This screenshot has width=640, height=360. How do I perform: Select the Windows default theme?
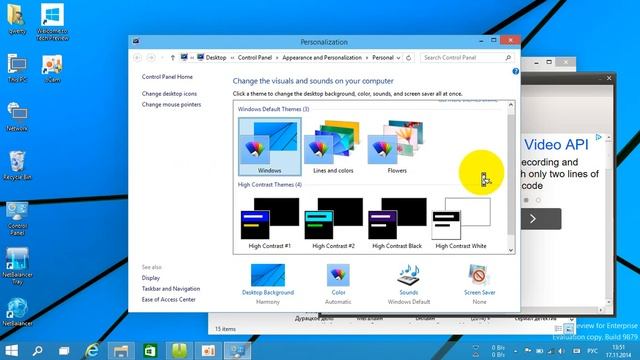269,147
